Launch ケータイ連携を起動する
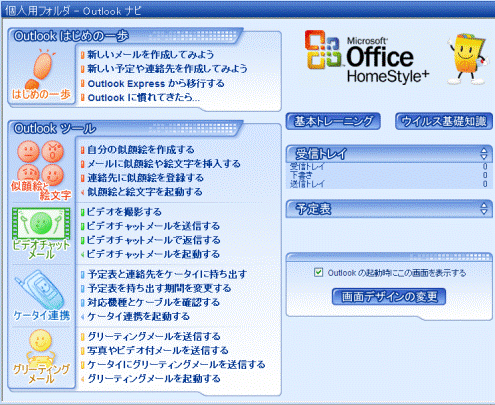Screen dimensions: 495x405 [138, 316]
